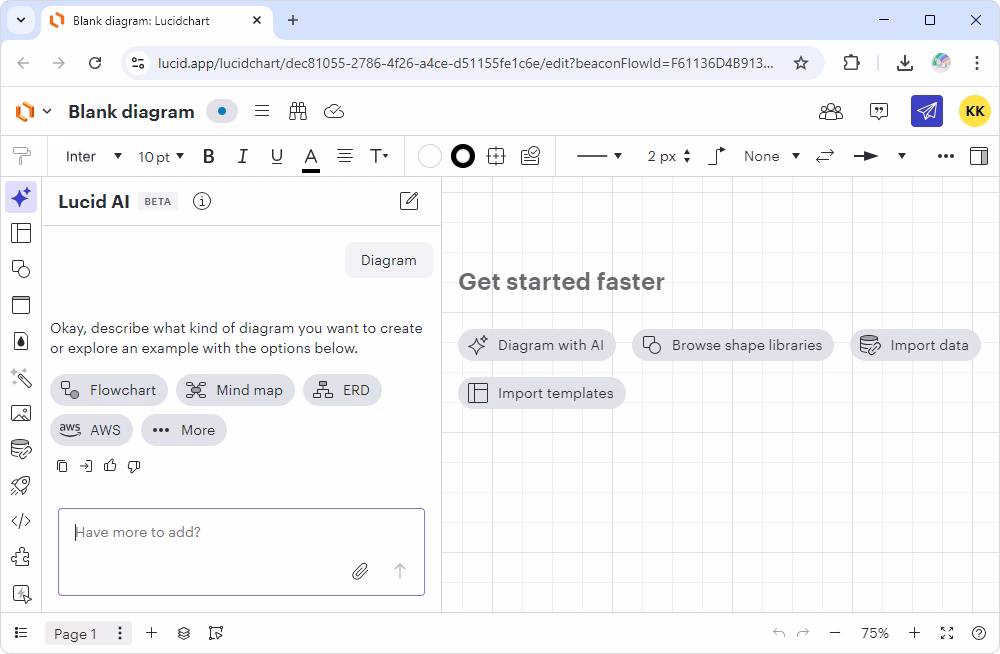Open the Chrome tab search chevron
Image resolution: width=1000 pixels, height=654 pixels.
point(21,20)
